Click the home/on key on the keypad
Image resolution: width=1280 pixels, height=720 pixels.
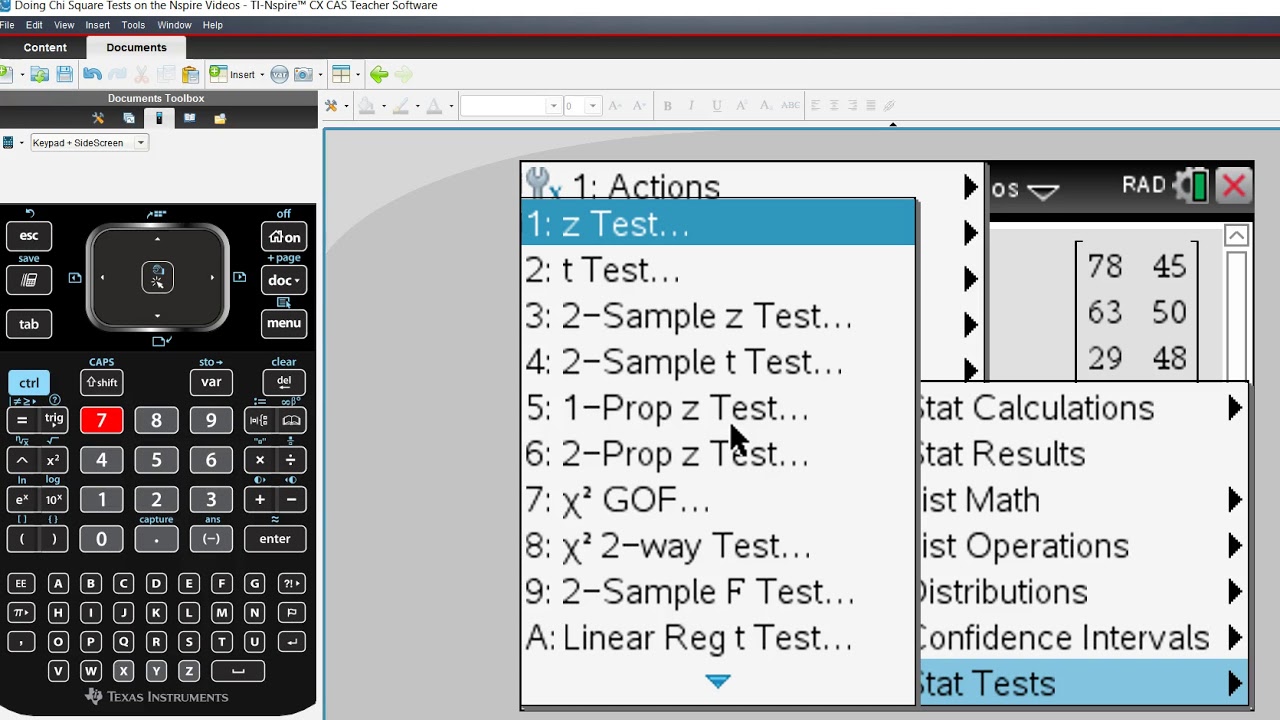tap(283, 237)
